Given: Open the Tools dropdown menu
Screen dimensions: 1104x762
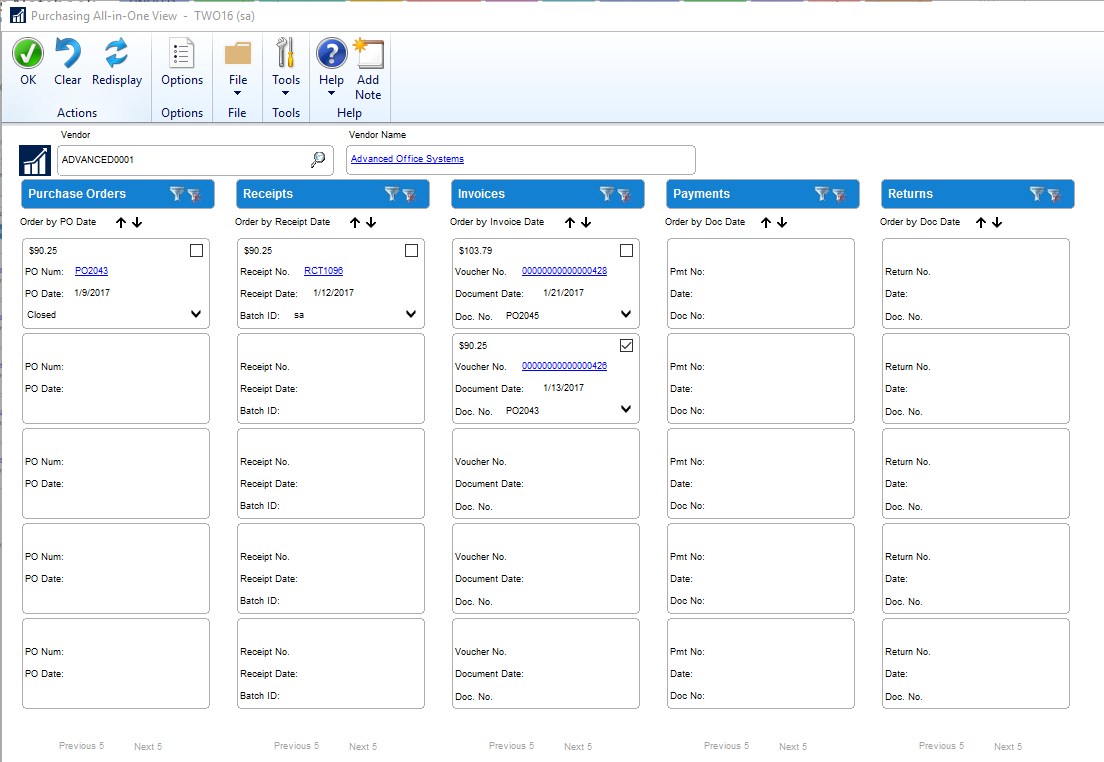Looking at the screenshot, I should pos(286,64).
